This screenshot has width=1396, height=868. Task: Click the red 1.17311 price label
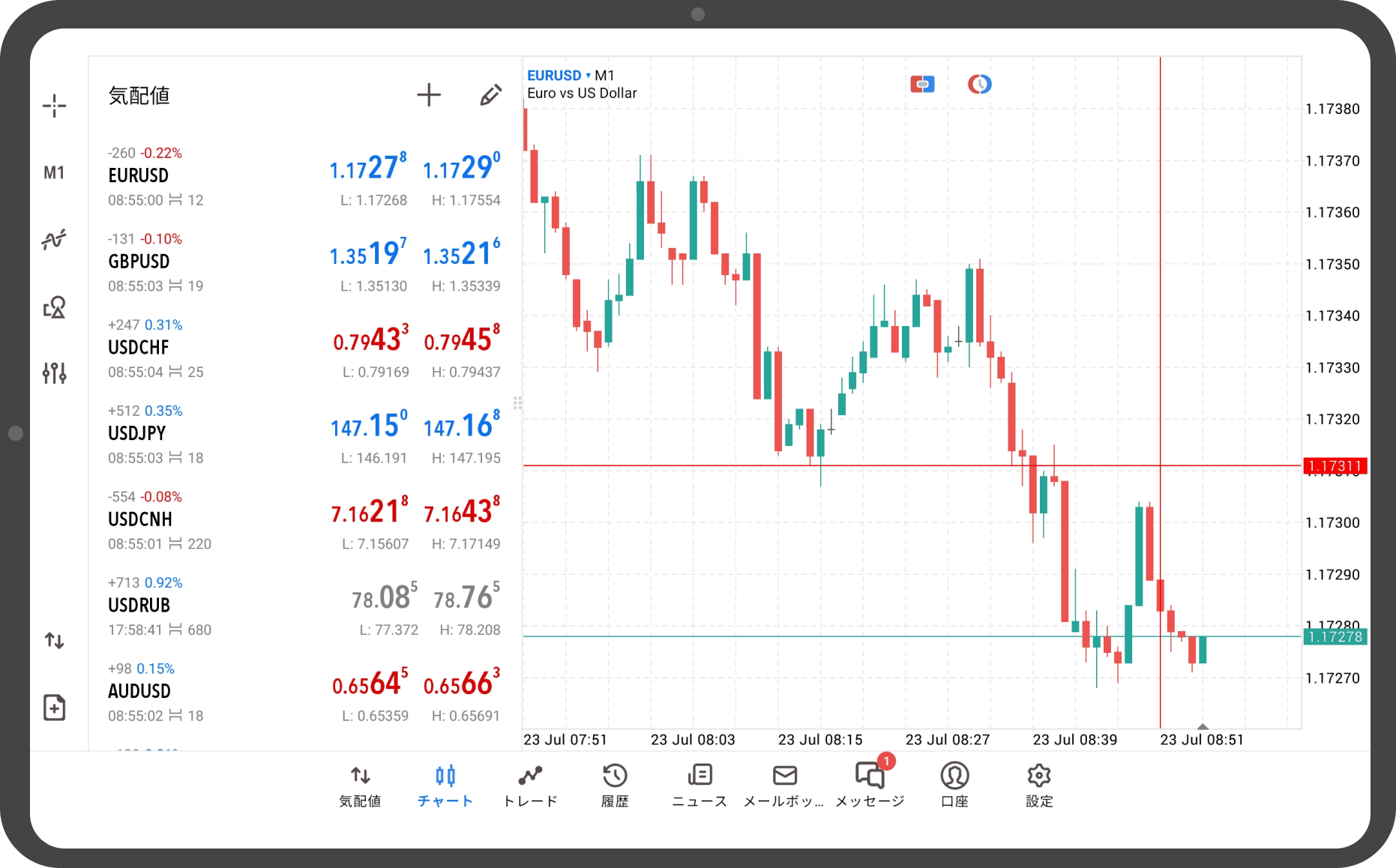tap(1335, 466)
